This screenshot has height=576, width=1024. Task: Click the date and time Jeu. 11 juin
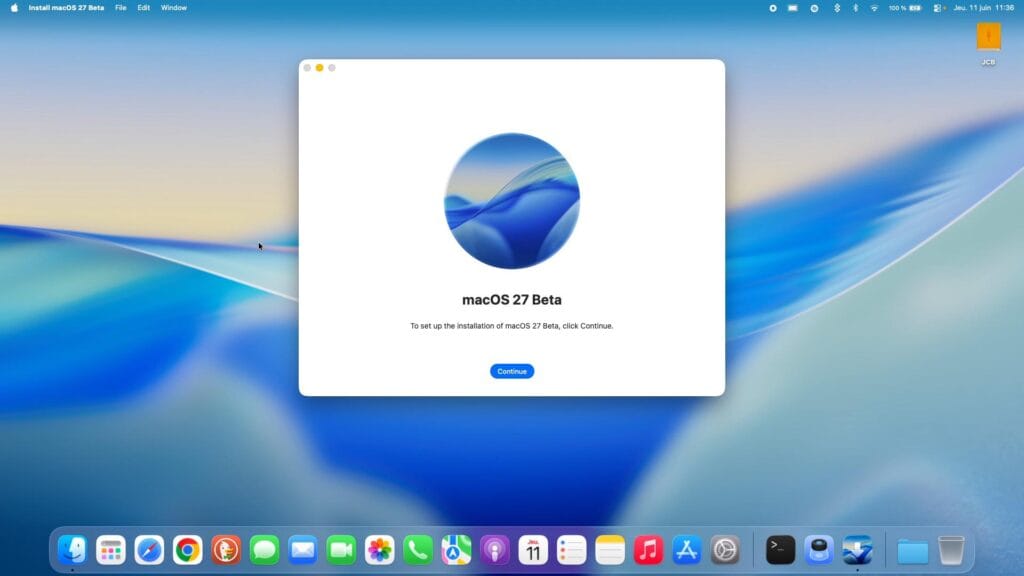(x=984, y=8)
